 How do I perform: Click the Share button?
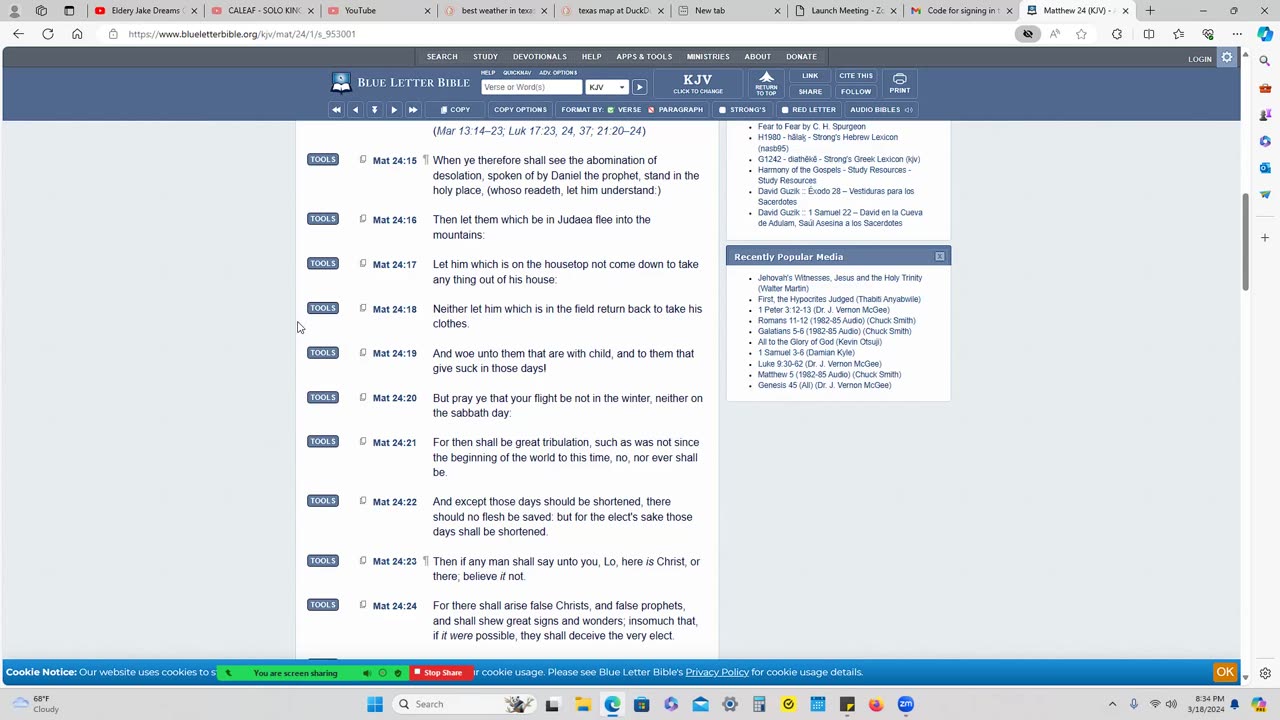810,91
